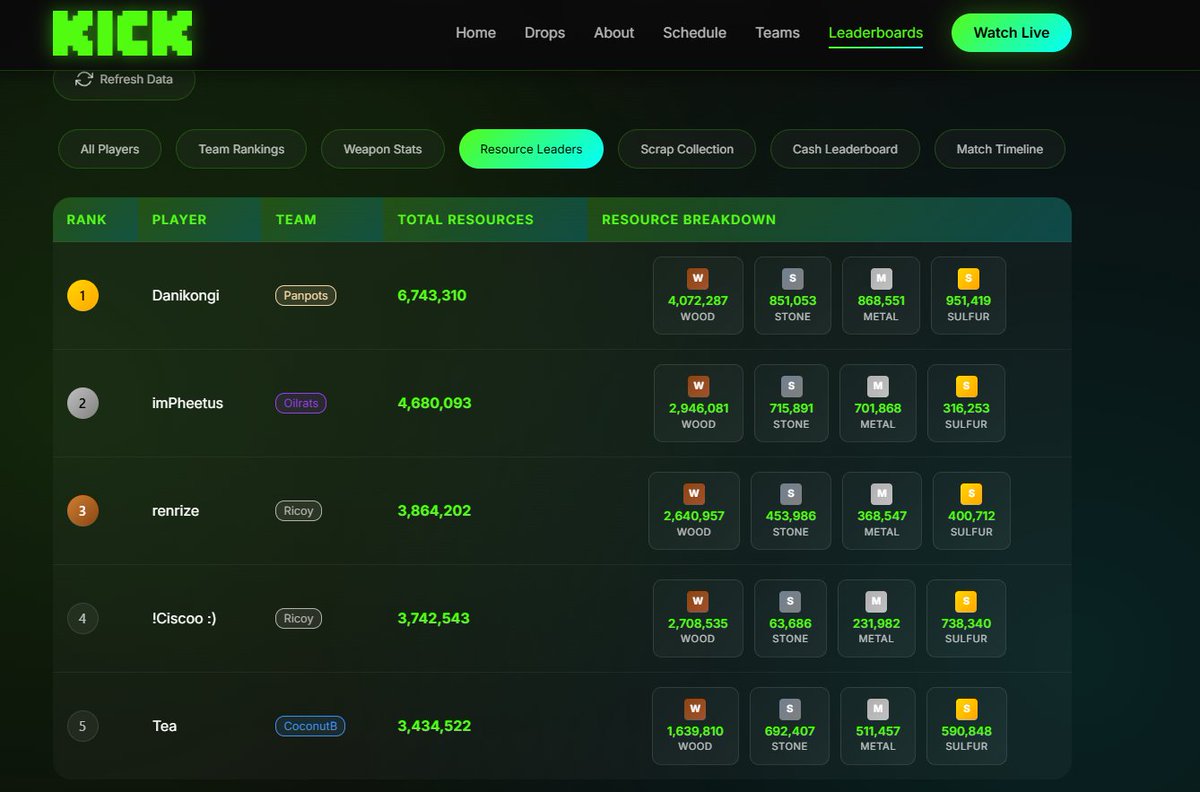Click player name Tea

point(165,726)
